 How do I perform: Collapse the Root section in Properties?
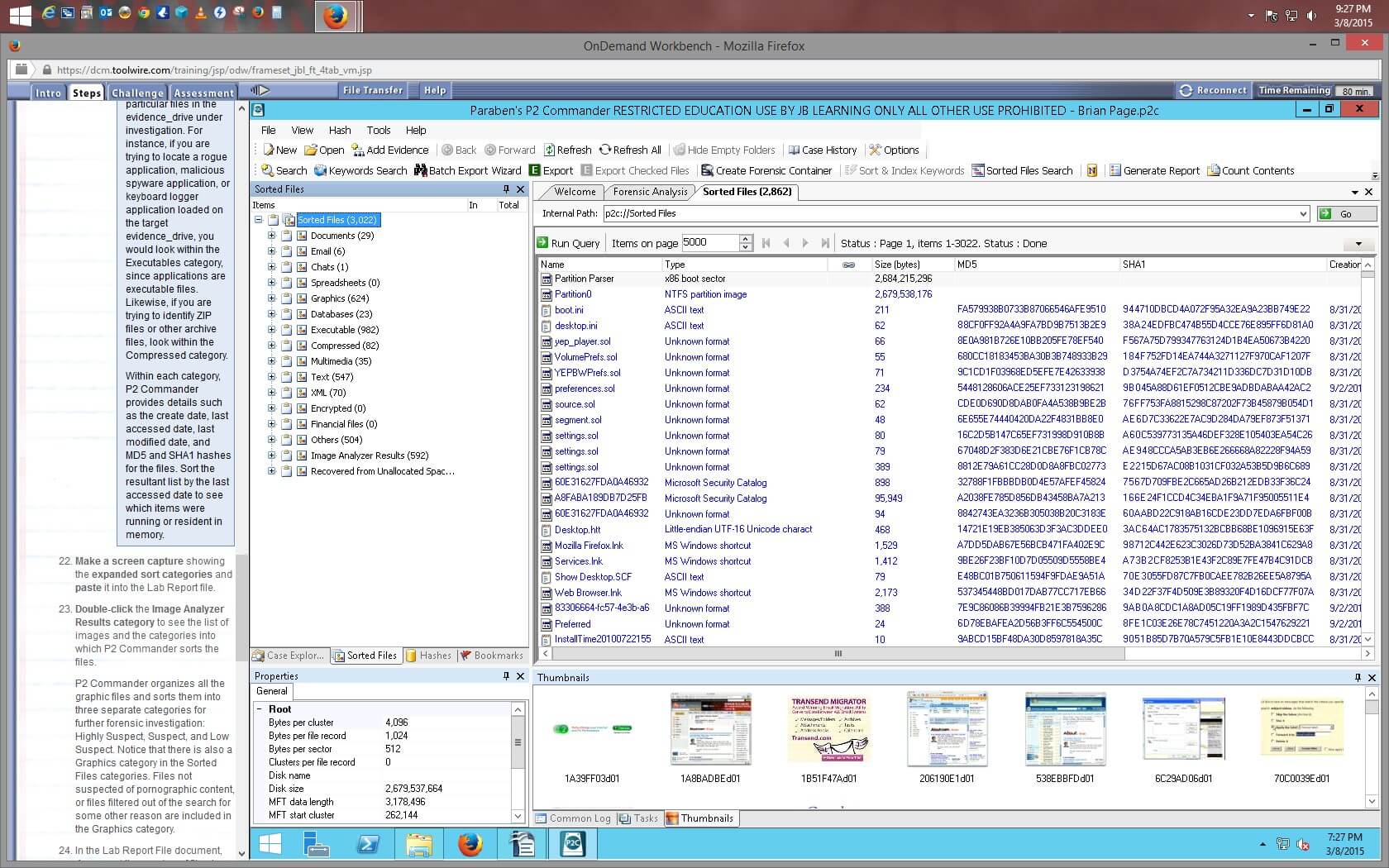(260, 709)
